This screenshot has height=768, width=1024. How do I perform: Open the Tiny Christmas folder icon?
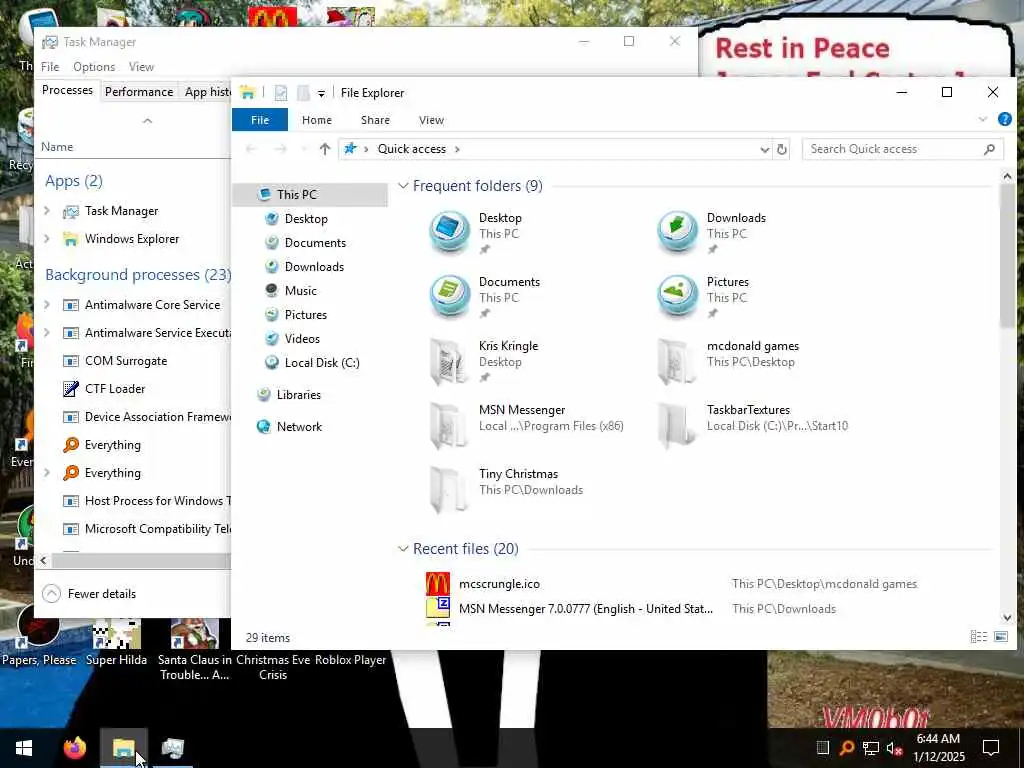[x=449, y=488]
